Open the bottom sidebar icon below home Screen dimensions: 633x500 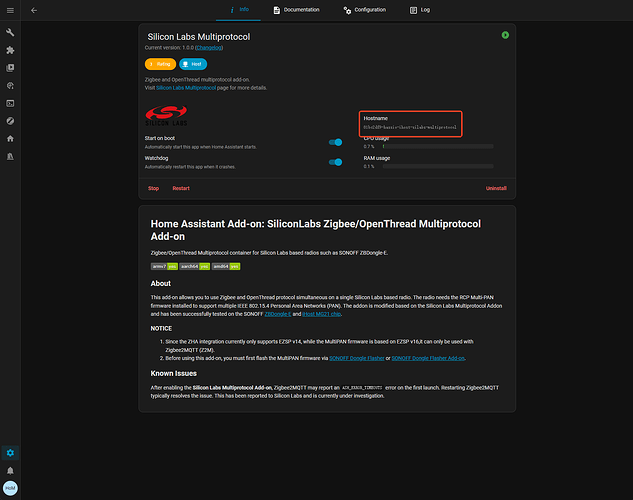coord(10,157)
